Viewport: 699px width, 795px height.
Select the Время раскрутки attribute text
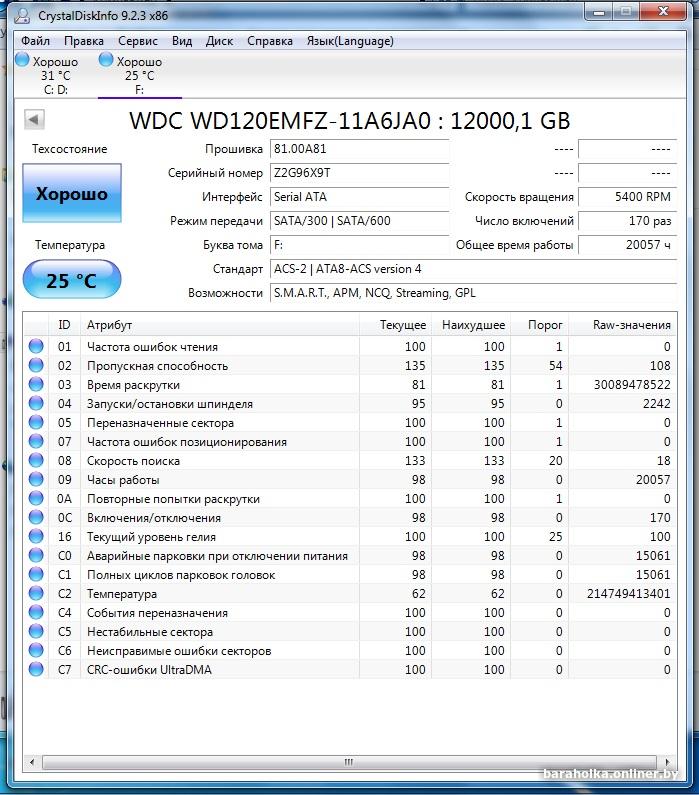click(133, 385)
